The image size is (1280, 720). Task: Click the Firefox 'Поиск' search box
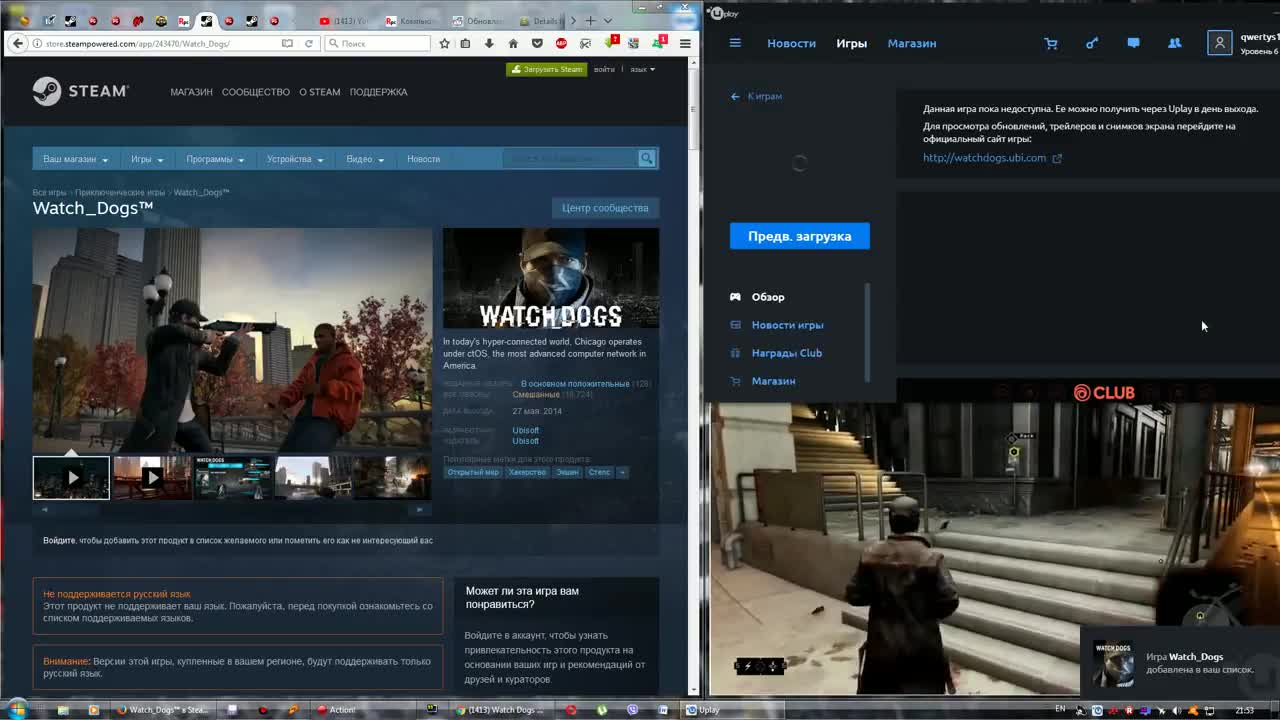378,43
